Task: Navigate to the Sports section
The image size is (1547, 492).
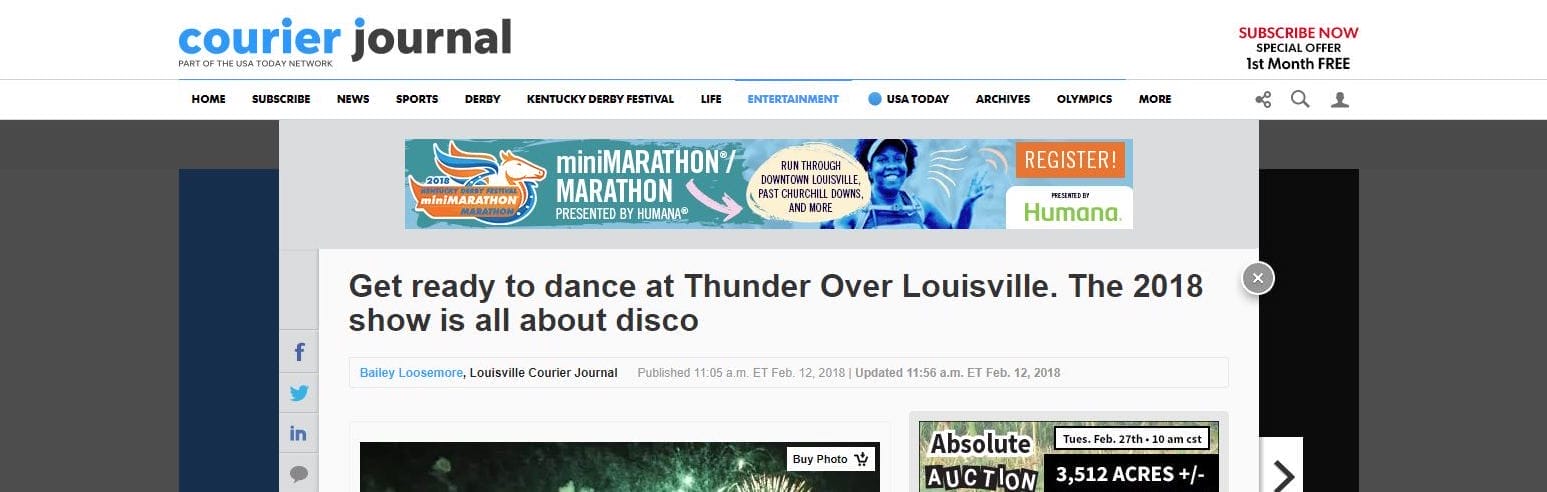Action: pos(416,99)
